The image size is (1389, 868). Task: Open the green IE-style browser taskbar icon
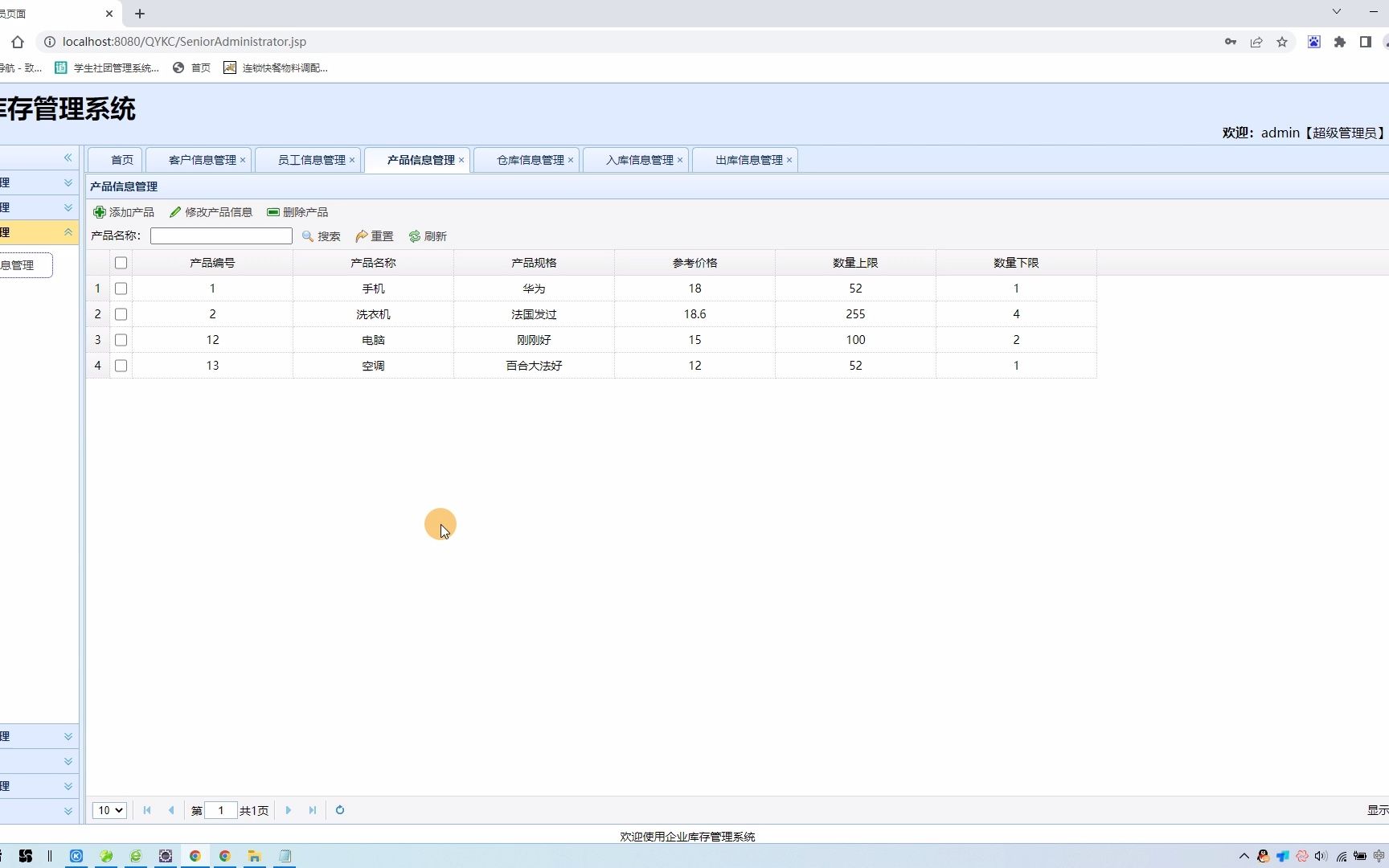[x=136, y=856]
